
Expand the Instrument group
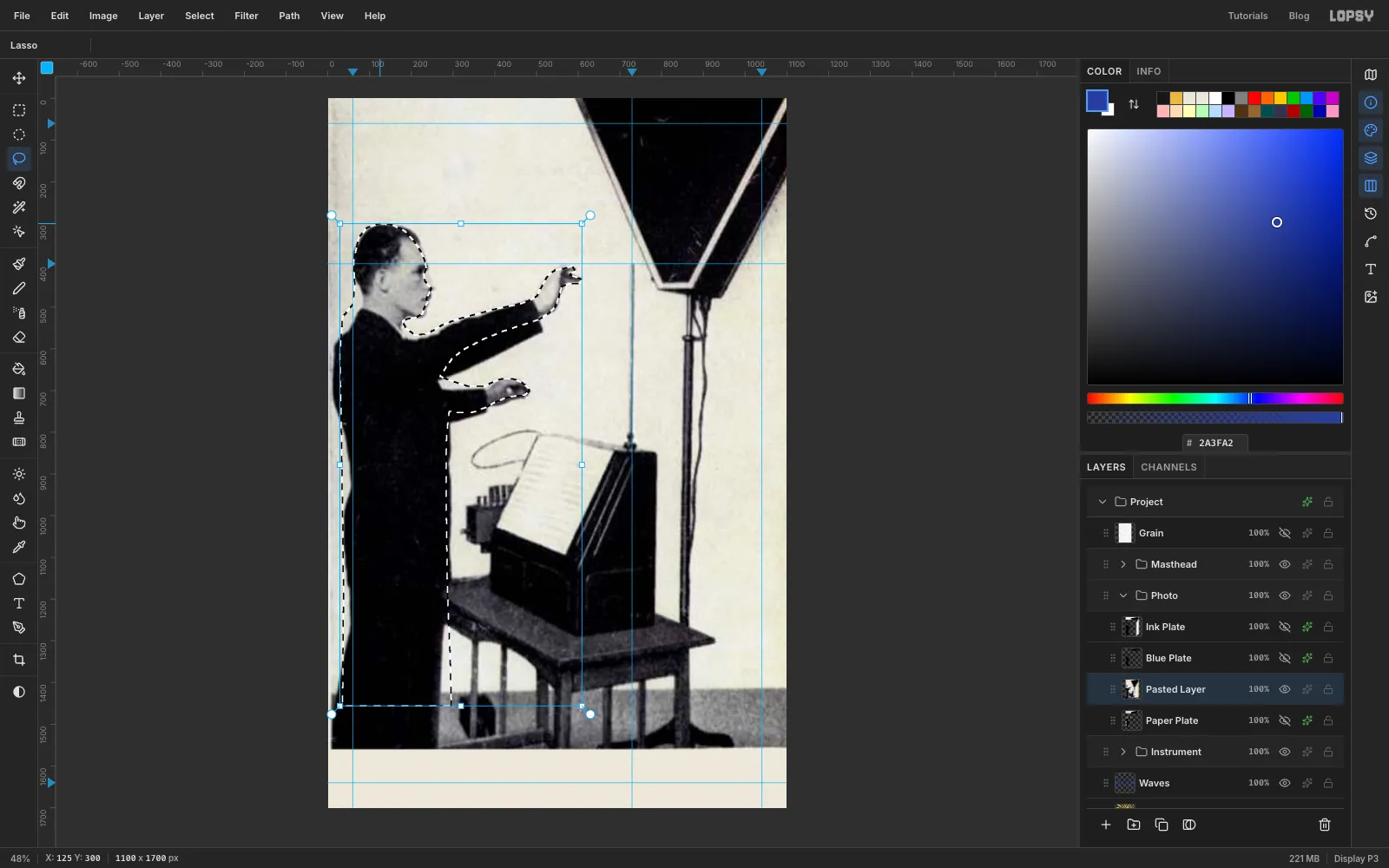pos(1123,752)
